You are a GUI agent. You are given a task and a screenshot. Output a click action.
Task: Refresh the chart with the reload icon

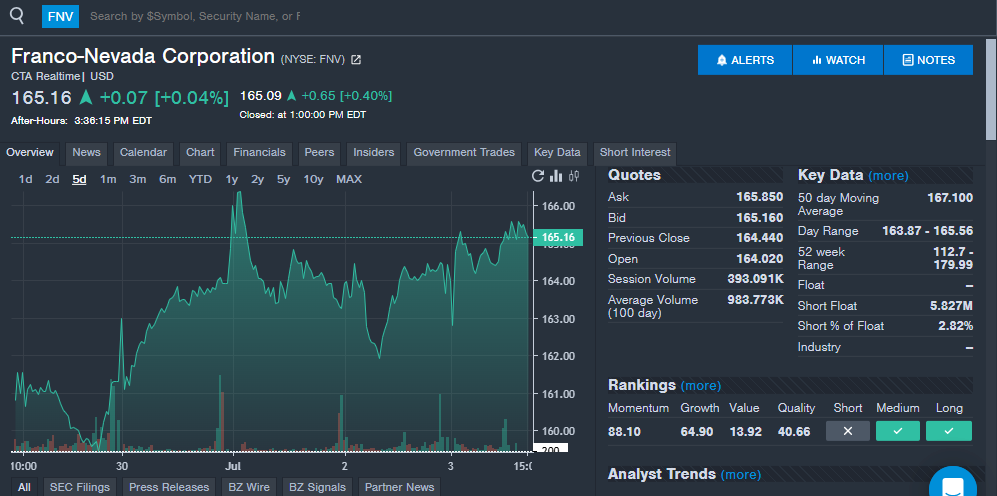[538, 176]
